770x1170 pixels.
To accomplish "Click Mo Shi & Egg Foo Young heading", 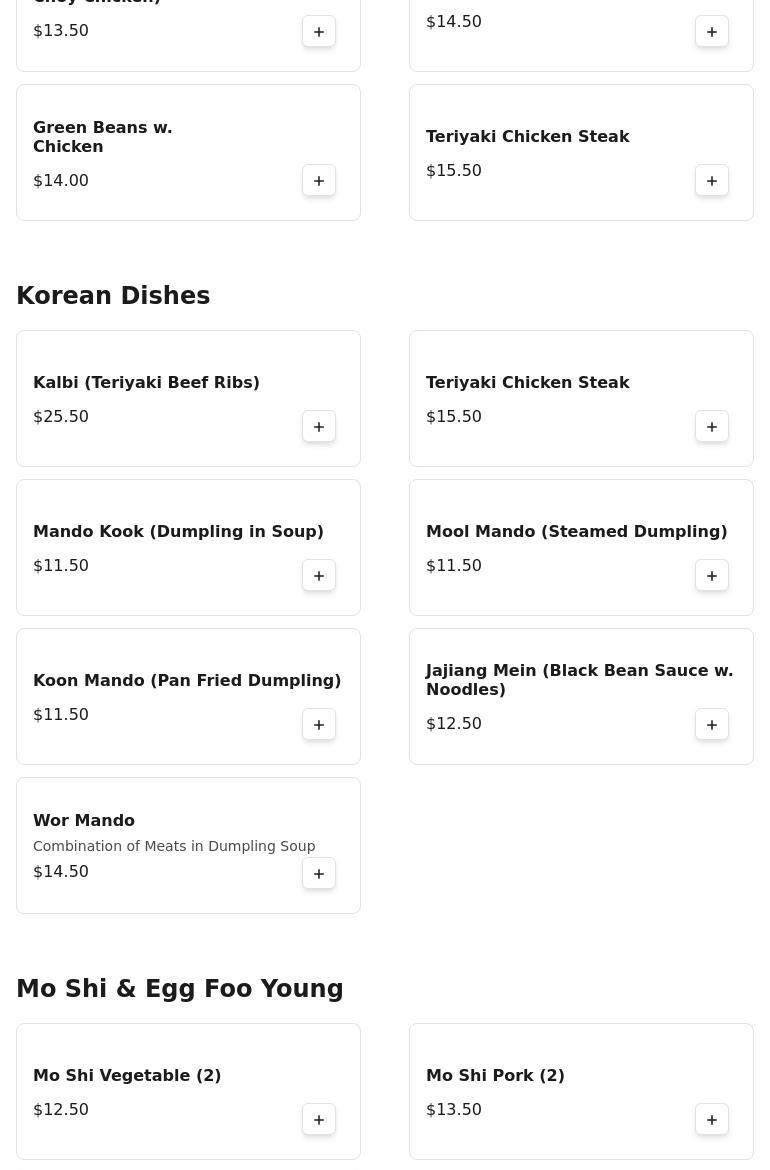I will 180,989.
